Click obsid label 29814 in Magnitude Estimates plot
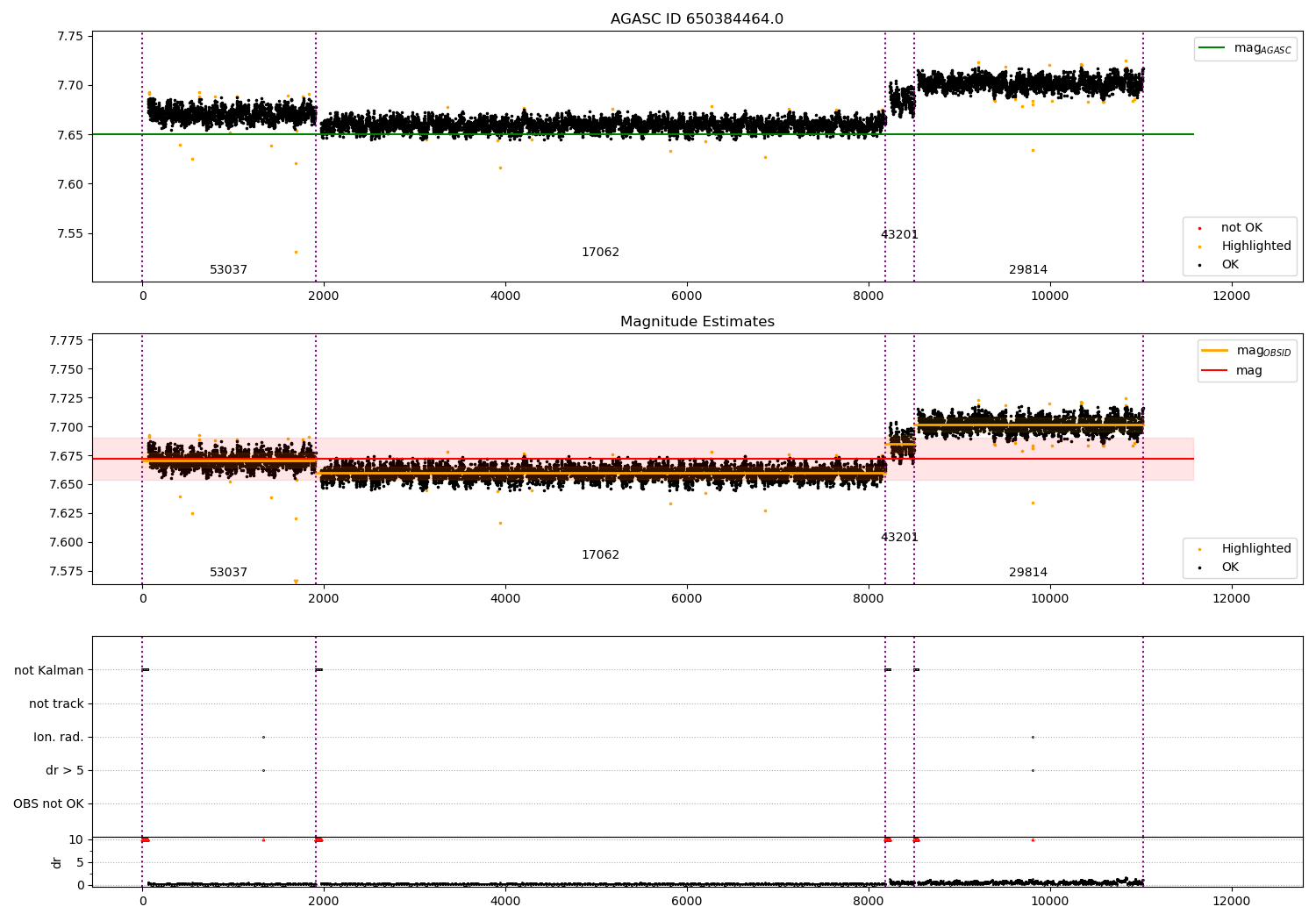Screen dimensions: 1316x921 [1028, 573]
